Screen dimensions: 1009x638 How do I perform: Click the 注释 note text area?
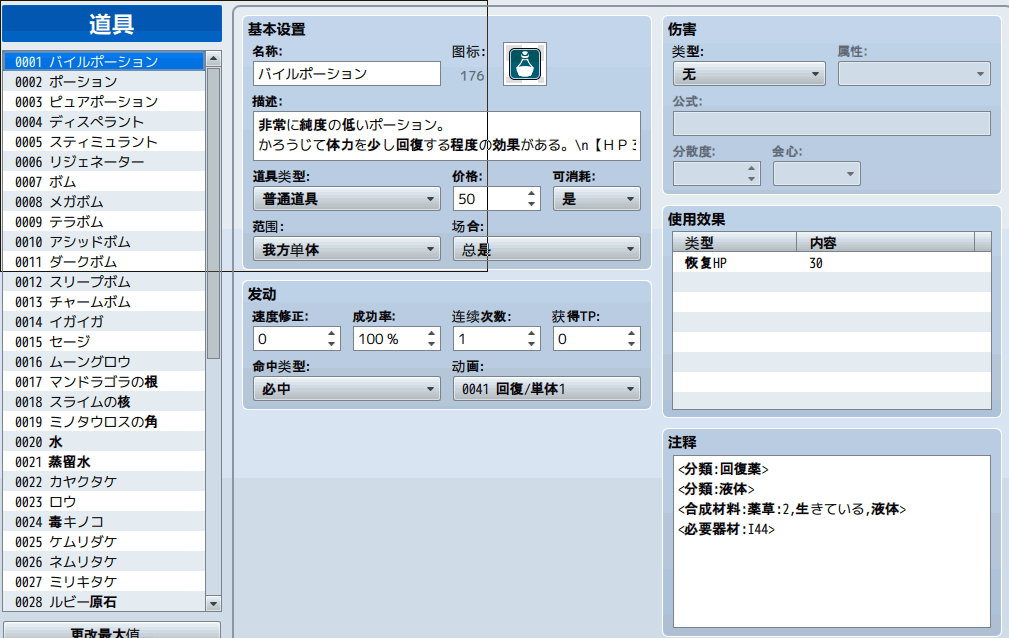[x=831, y=541]
